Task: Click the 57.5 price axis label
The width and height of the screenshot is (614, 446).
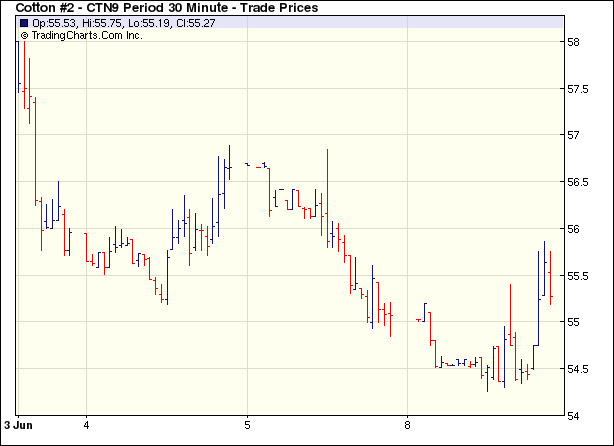Action: coord(578,89)
